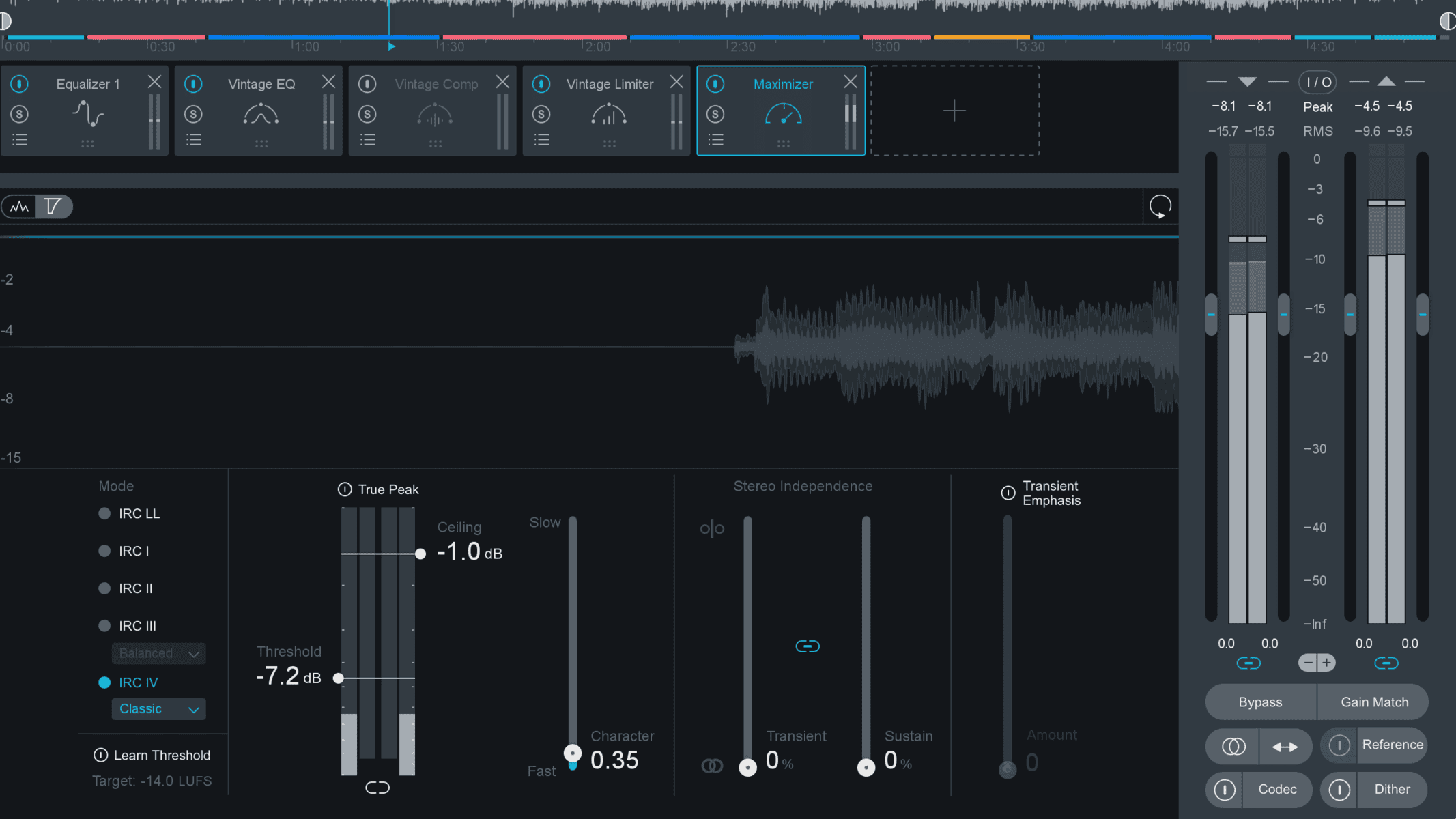Toggle the Codec power button
Viewport: 1456px width, 819px height.
tap(1224, 790)
